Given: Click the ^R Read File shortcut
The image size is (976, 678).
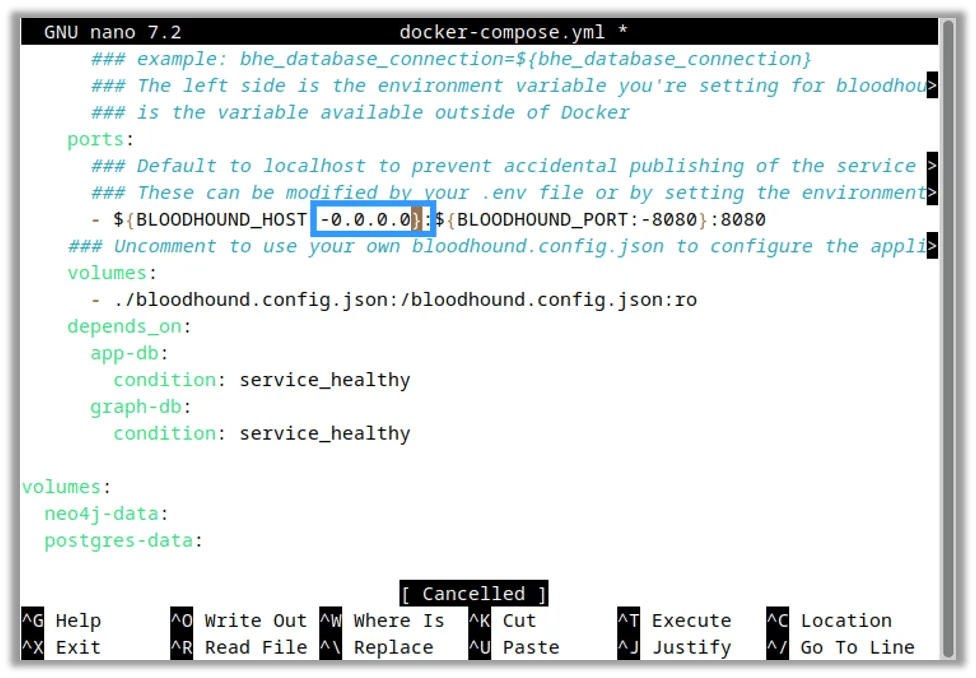Looking at the screenshot, I should coord(239,647).
